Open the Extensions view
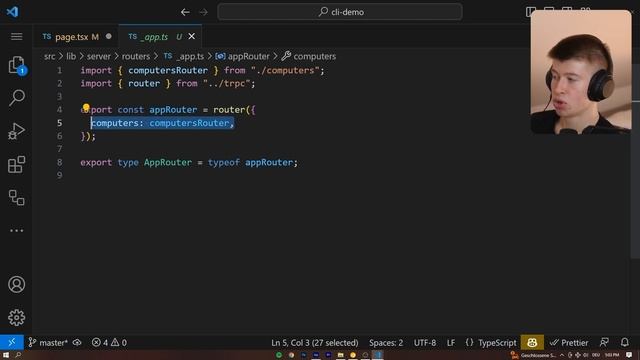Image resolution: width=640 pixels, height=360 pixels. coord(16,164)
